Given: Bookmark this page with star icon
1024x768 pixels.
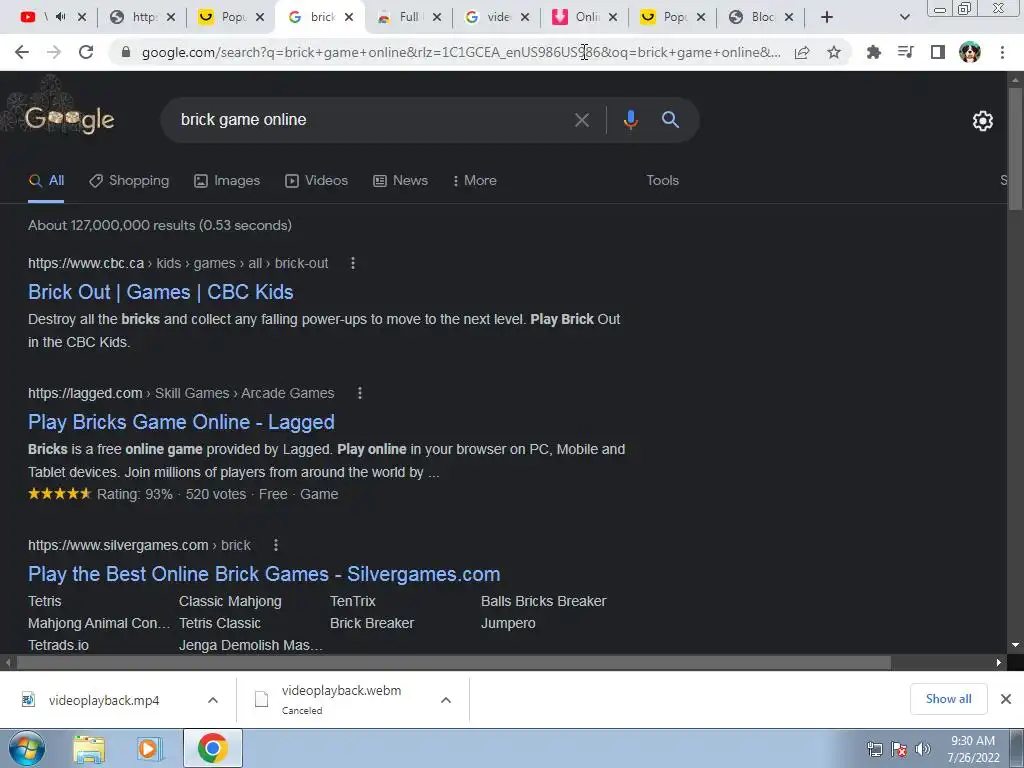Looking at the screenshot, I should click(x=834, y=52).
